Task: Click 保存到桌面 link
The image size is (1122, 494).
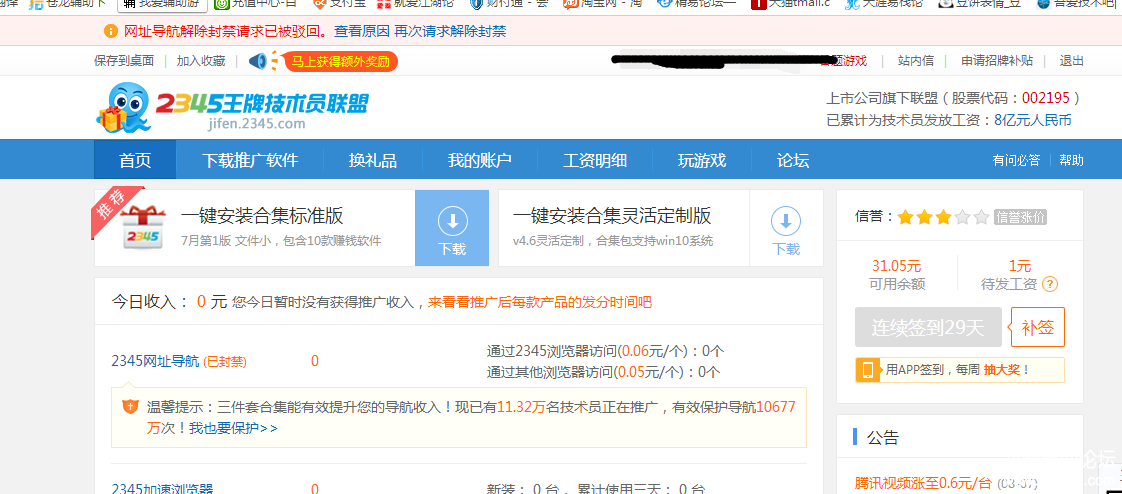Action: click(x=124, y=61)
